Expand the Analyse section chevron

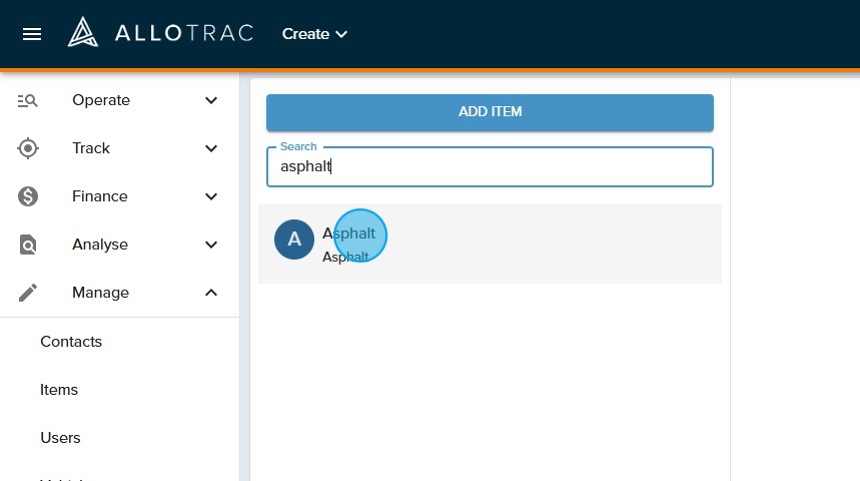[x=211, y=244]
